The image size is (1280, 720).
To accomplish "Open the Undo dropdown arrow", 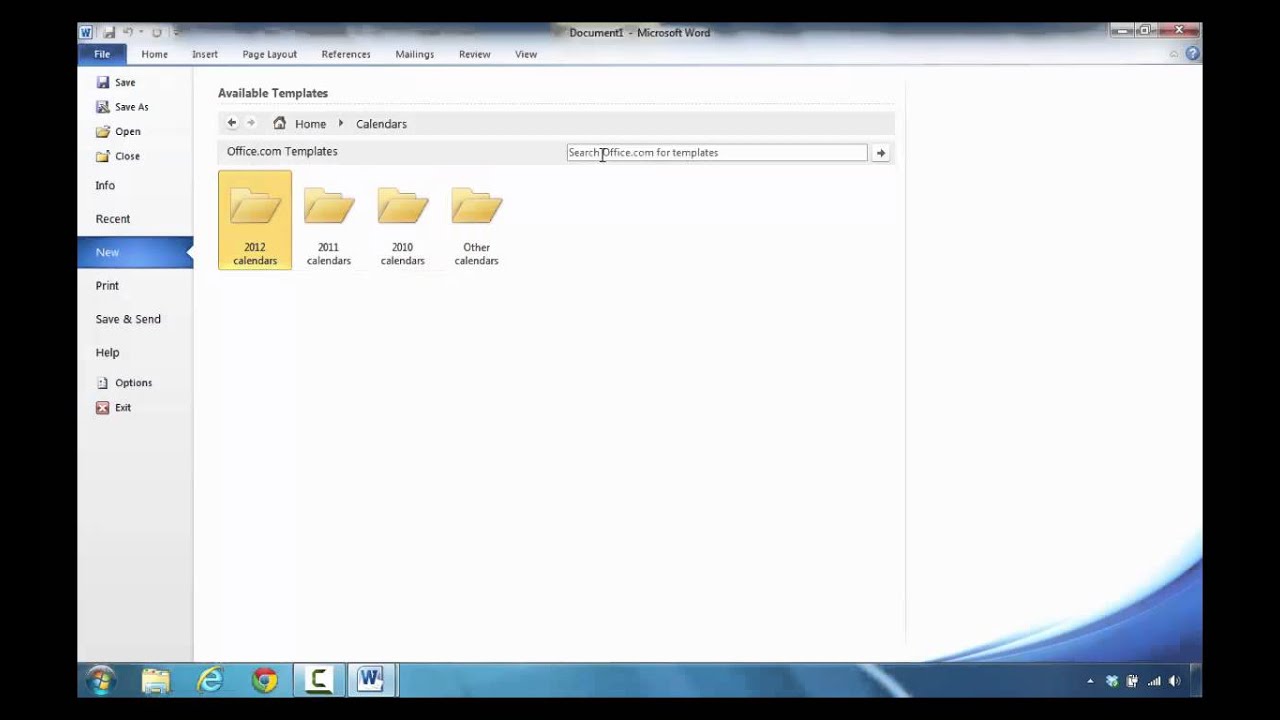I will tap(141, 33).
